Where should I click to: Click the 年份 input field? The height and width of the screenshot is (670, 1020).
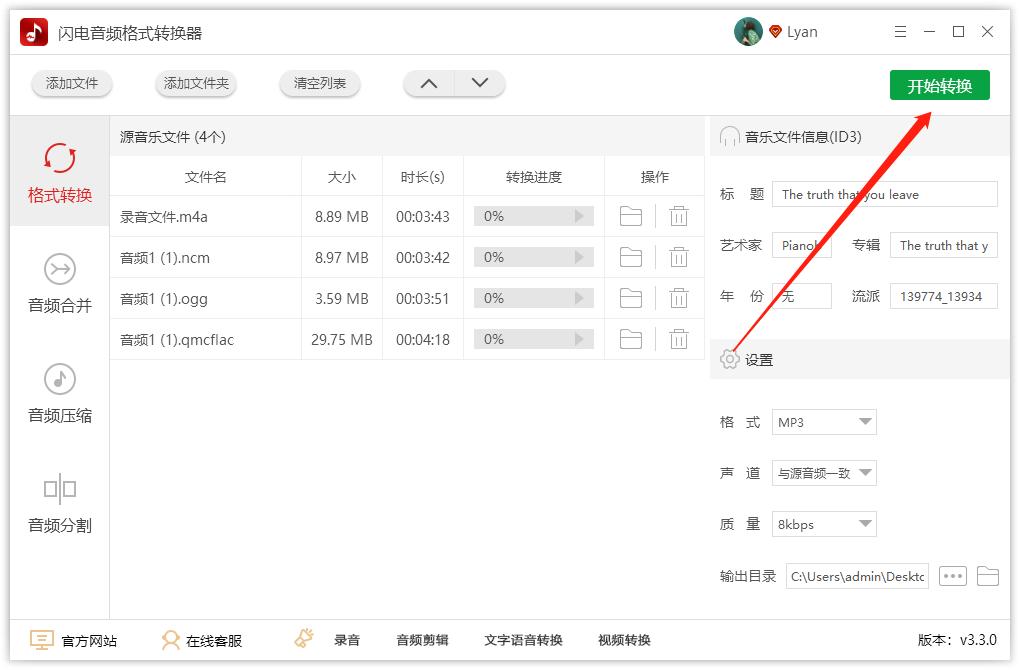coord(801,296)
